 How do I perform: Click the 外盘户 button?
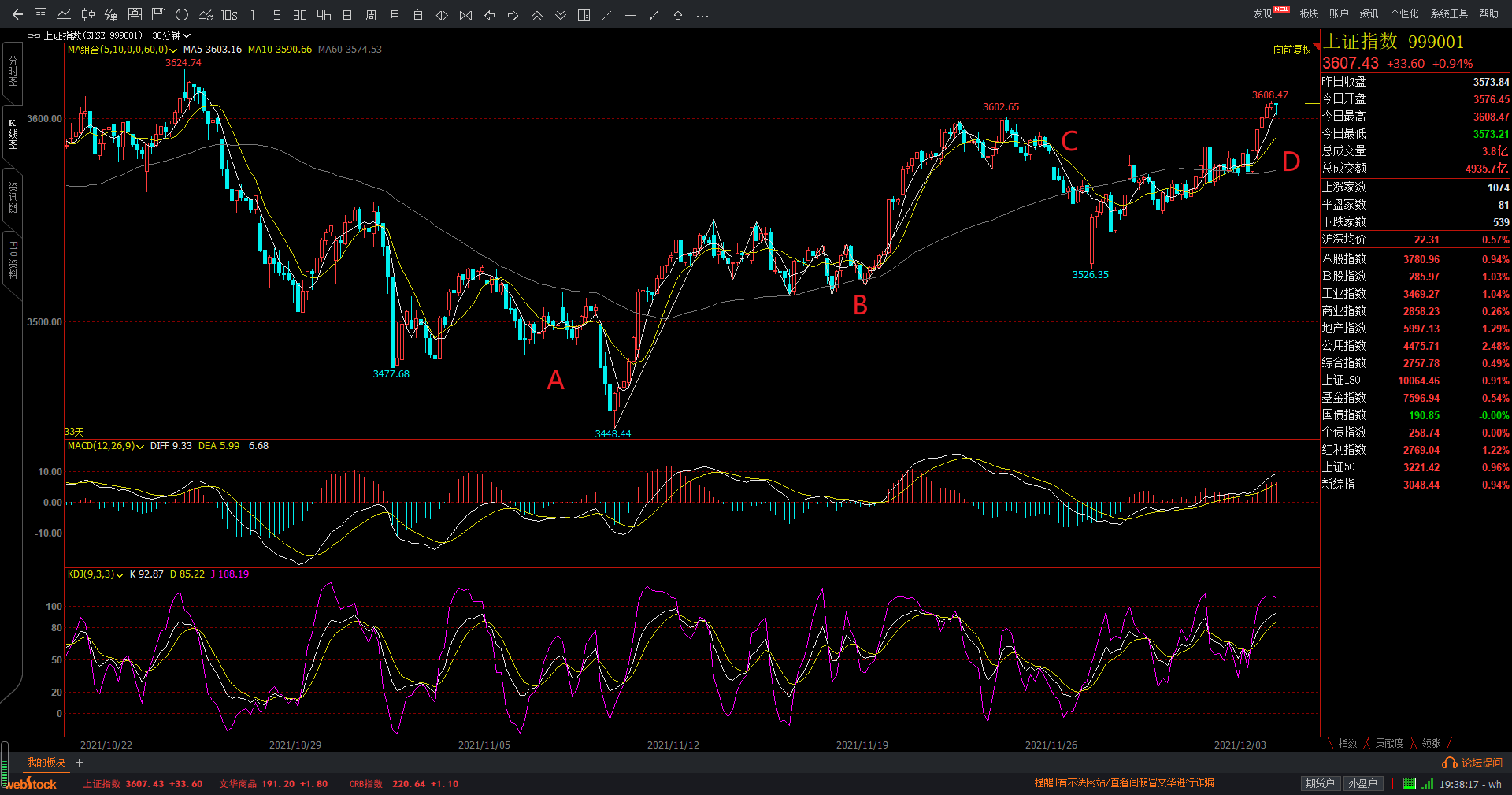click(1362, 783)
